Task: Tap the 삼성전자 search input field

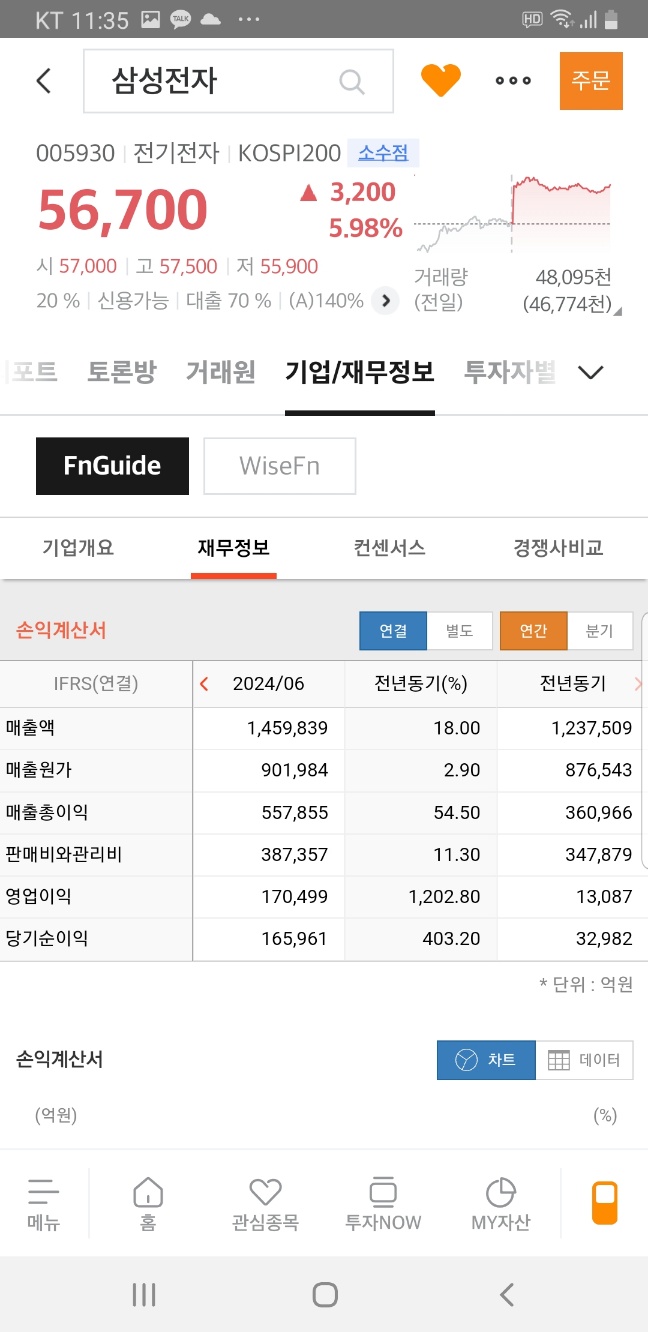Action: [x=238, y=81]
